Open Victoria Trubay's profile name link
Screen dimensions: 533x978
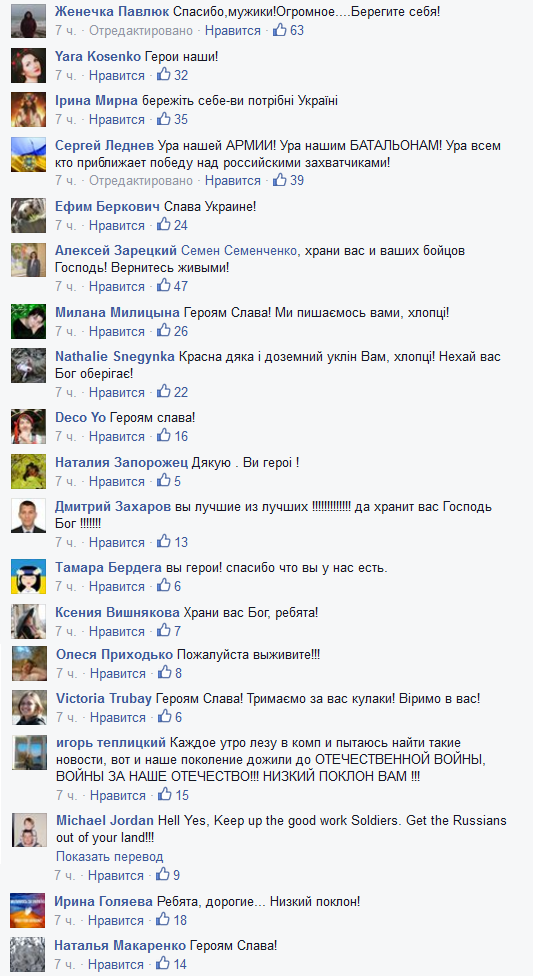click(x=104, y=699)
